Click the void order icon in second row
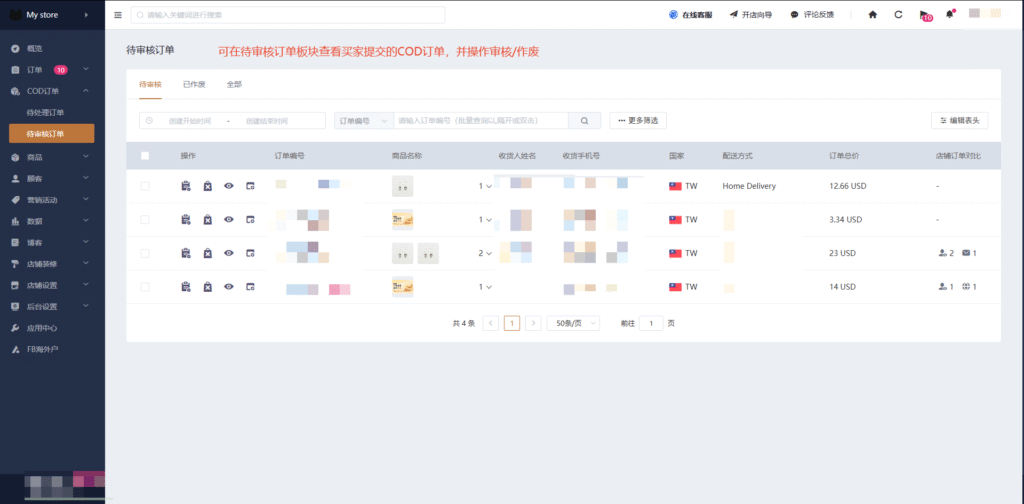This screenshot has width=1024, height=504. [207, 220]
